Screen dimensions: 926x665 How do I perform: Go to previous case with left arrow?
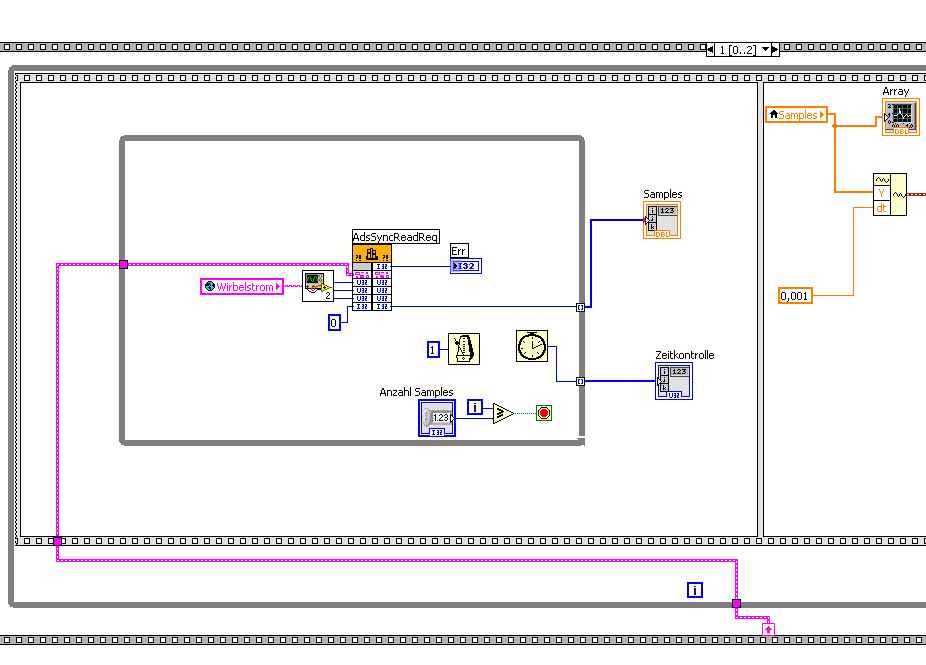710,50
